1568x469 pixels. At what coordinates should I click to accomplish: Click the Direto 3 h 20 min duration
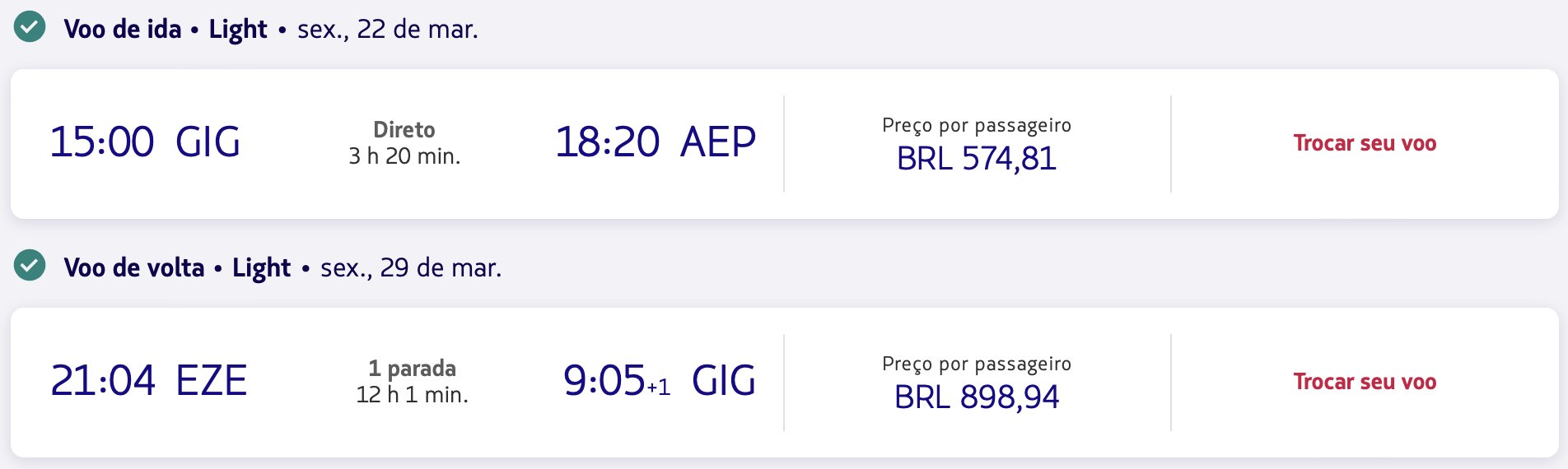(404, 143)
